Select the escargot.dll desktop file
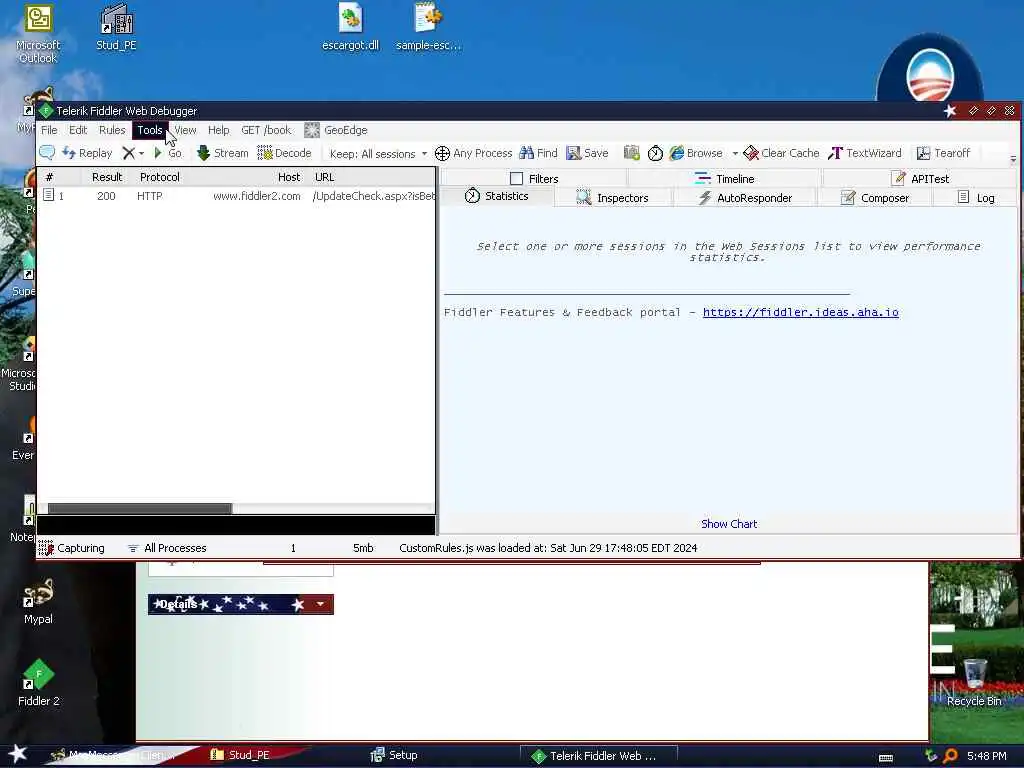The width and height of the screenshot is (1024, 768). 351,27
